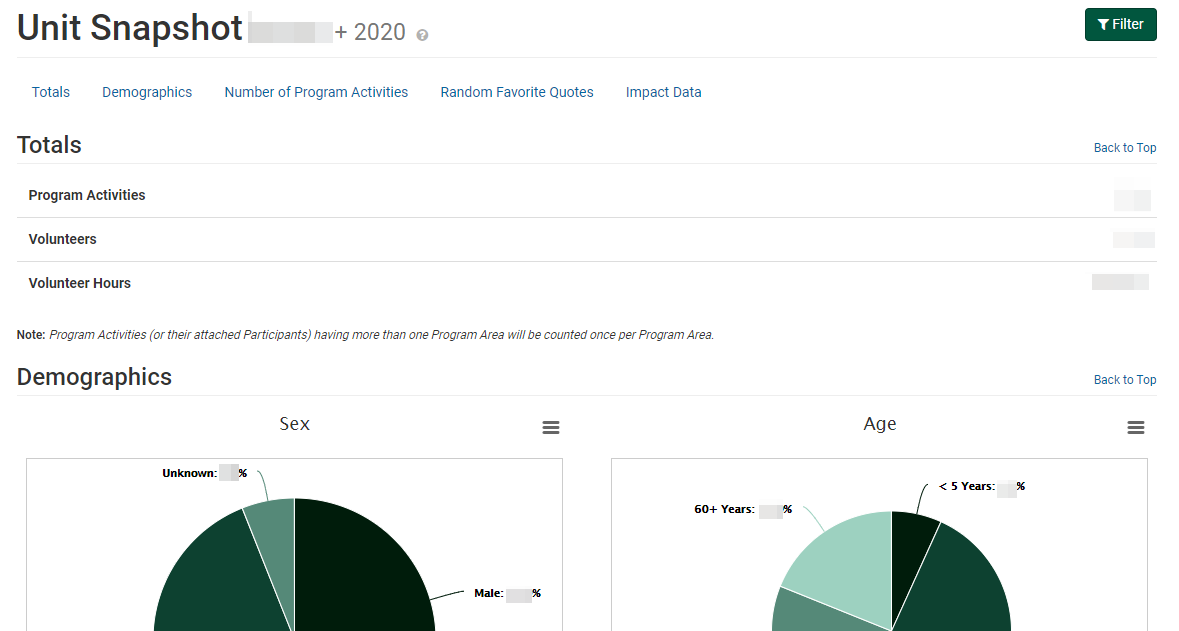Viewport: 1179px width, 631px height.
Task: Navigate to the Impact Data section
Action: point(663,92)
